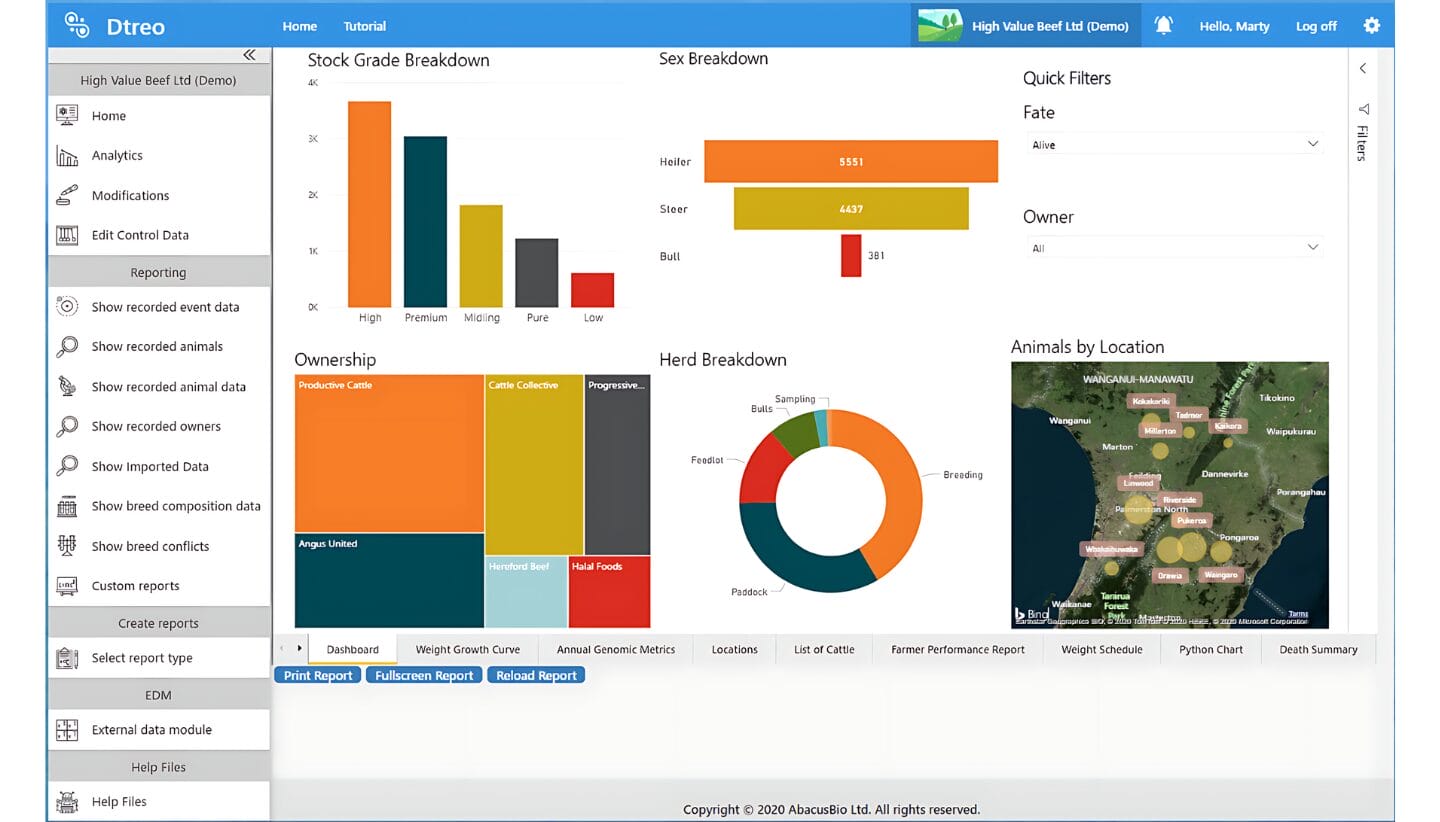Click the Custom reports icon
1440x822 pixels.
[x=67, y=585]
